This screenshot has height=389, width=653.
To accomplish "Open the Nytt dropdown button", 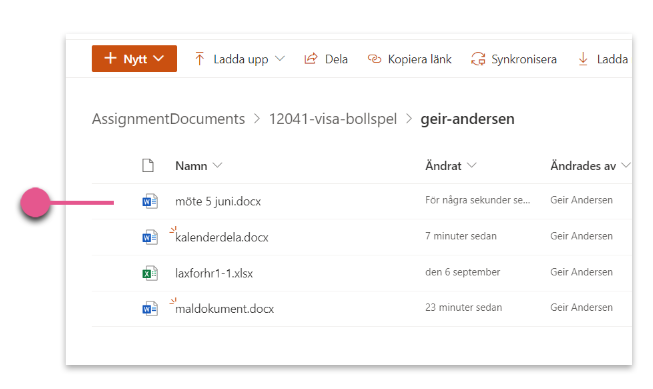I will click(x=134, y=58).
